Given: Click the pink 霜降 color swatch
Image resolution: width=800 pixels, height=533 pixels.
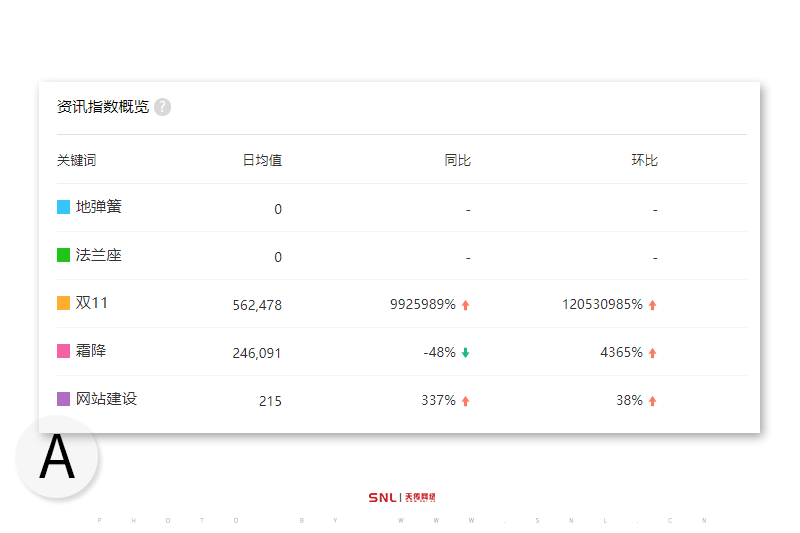Looking at the screenshot, I should [x=63, y=351].
